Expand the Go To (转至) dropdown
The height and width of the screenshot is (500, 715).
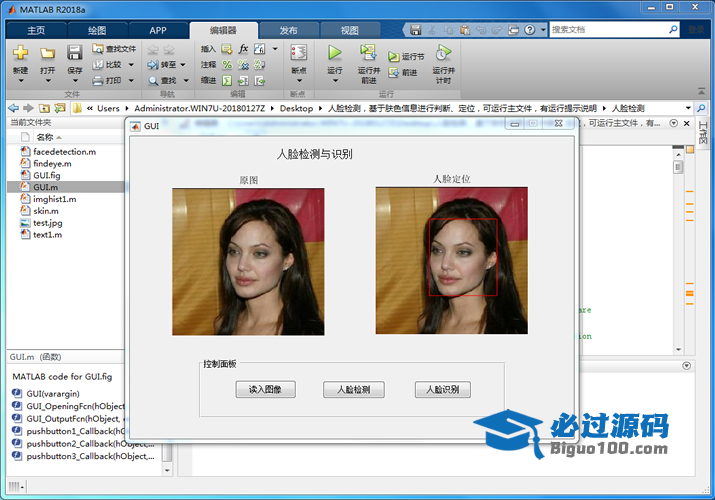point(182,64)
